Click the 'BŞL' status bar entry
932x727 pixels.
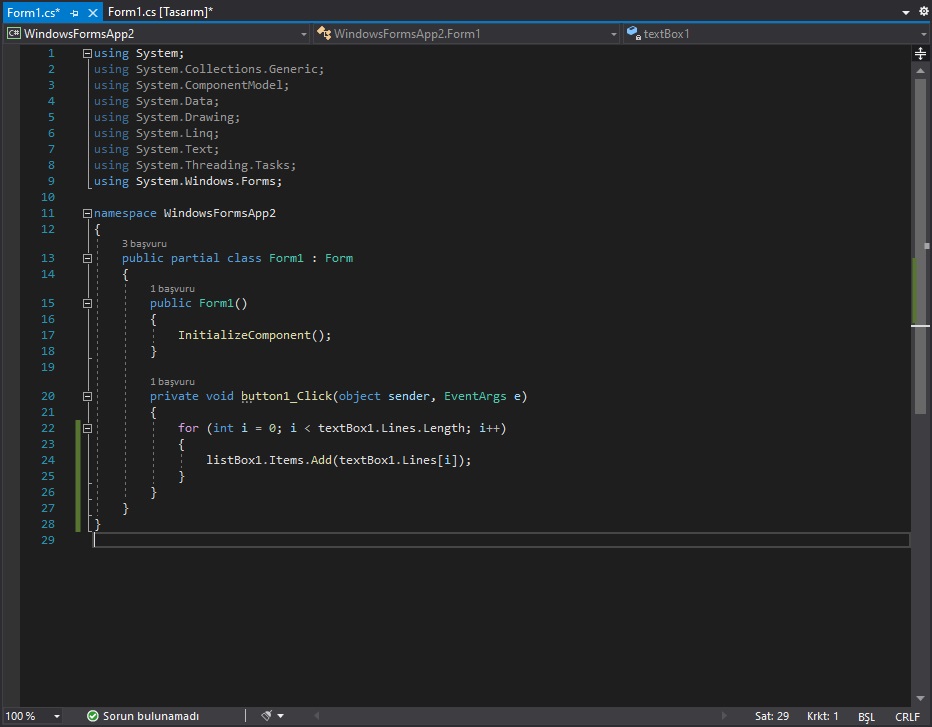867,717
